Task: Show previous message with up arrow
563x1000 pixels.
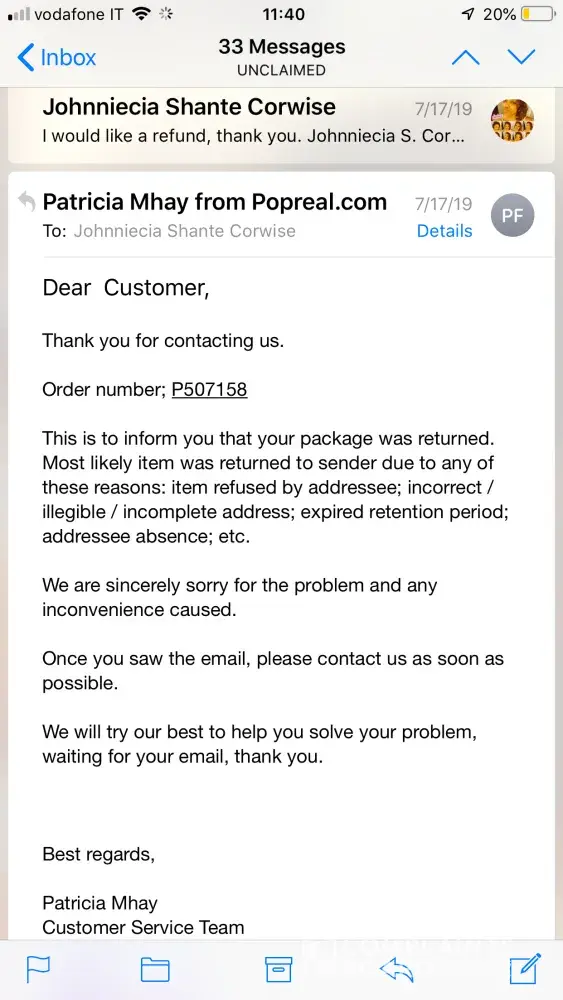Action: [x=465, y=57]
